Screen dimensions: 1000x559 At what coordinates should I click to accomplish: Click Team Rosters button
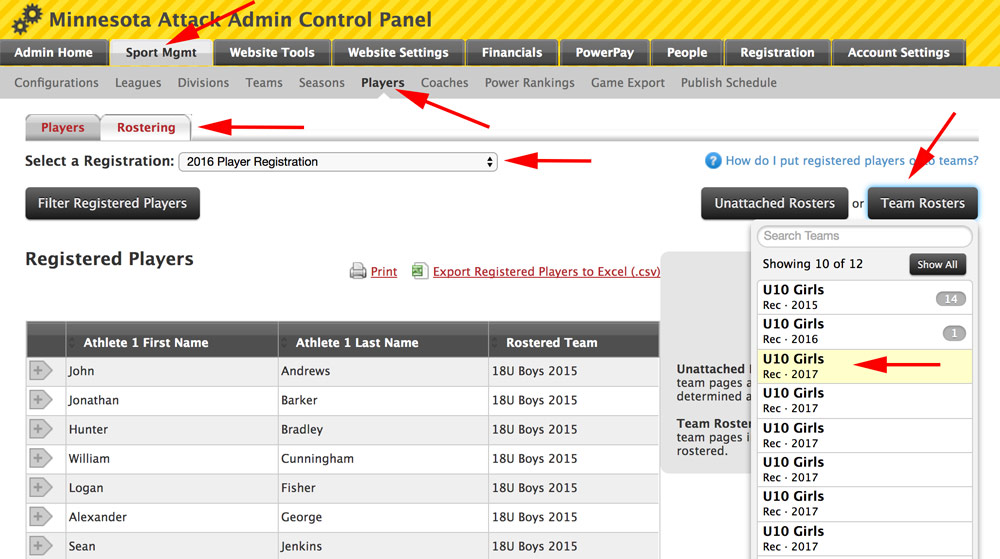923,203
